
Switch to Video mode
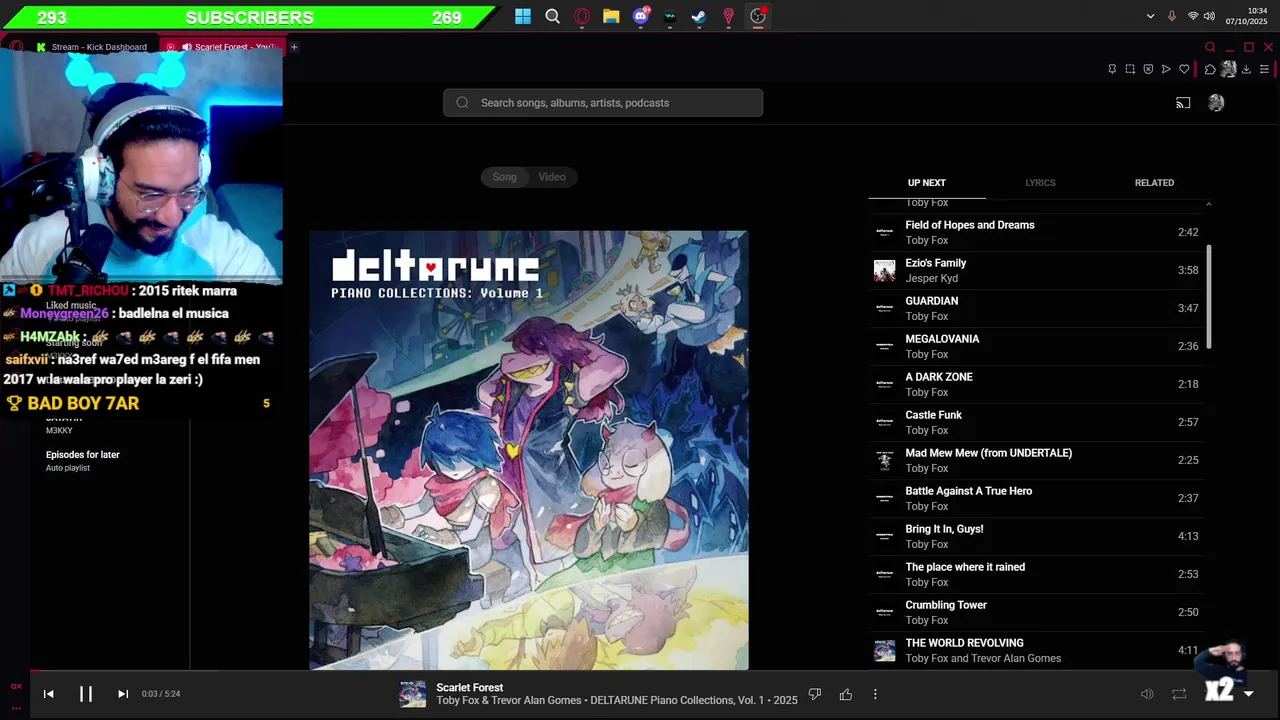pyautogui.click(x=552, y=177)
